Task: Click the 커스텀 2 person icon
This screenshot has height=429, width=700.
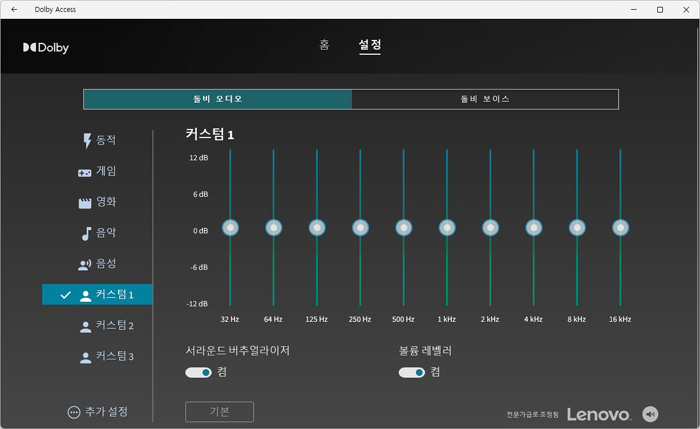Action: (x=85, y=327)
